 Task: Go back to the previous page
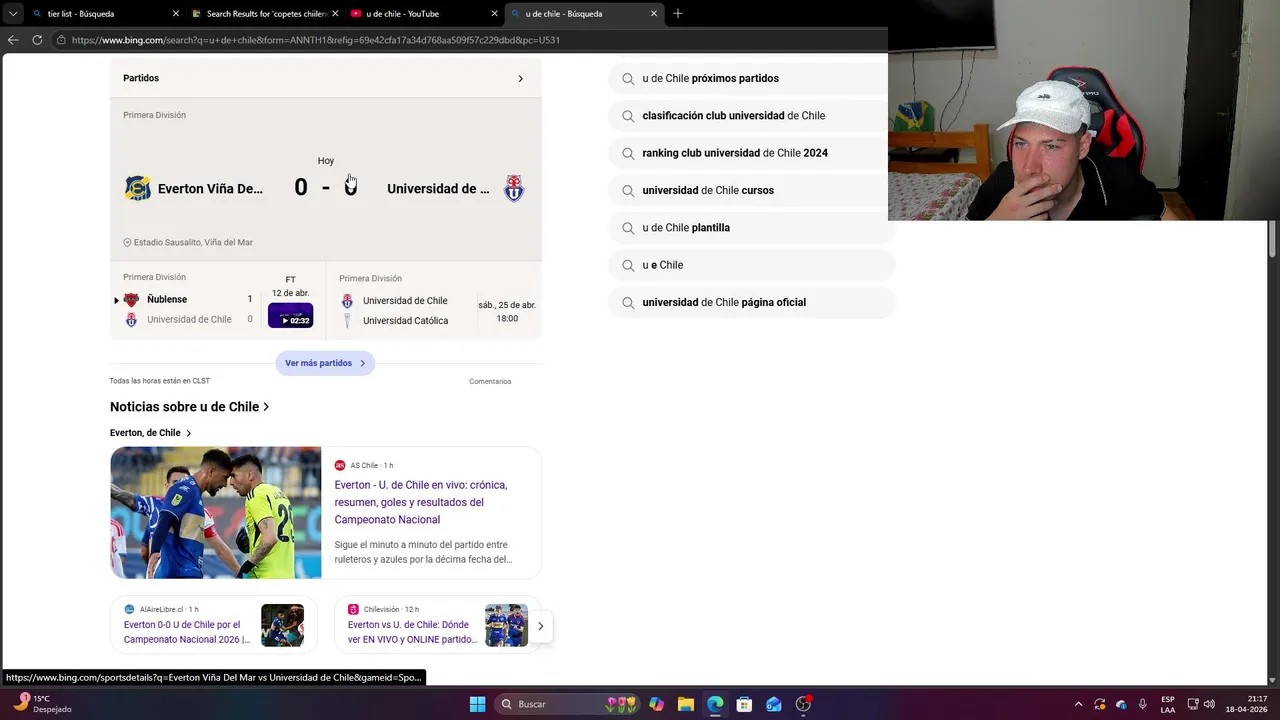coord(13,40)
